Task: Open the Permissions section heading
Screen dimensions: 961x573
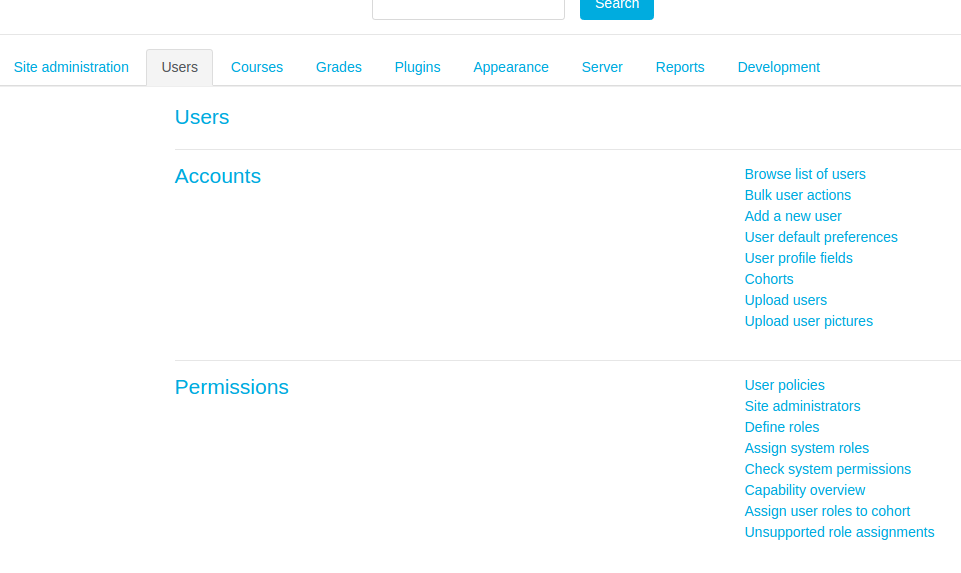Action: coord(232,387)
